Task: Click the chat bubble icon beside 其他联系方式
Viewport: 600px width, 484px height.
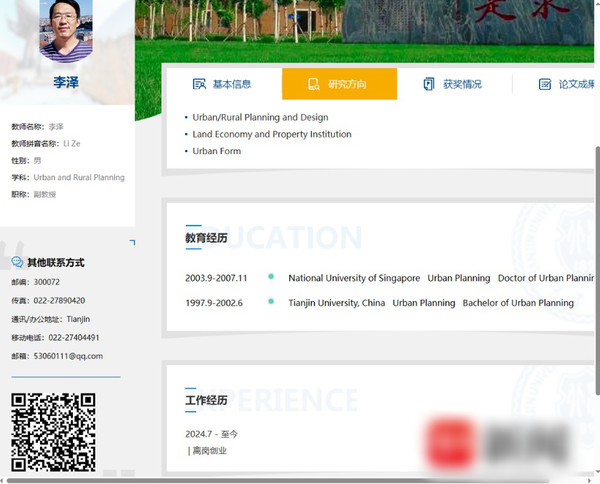Action: click(x=17, y=262)
